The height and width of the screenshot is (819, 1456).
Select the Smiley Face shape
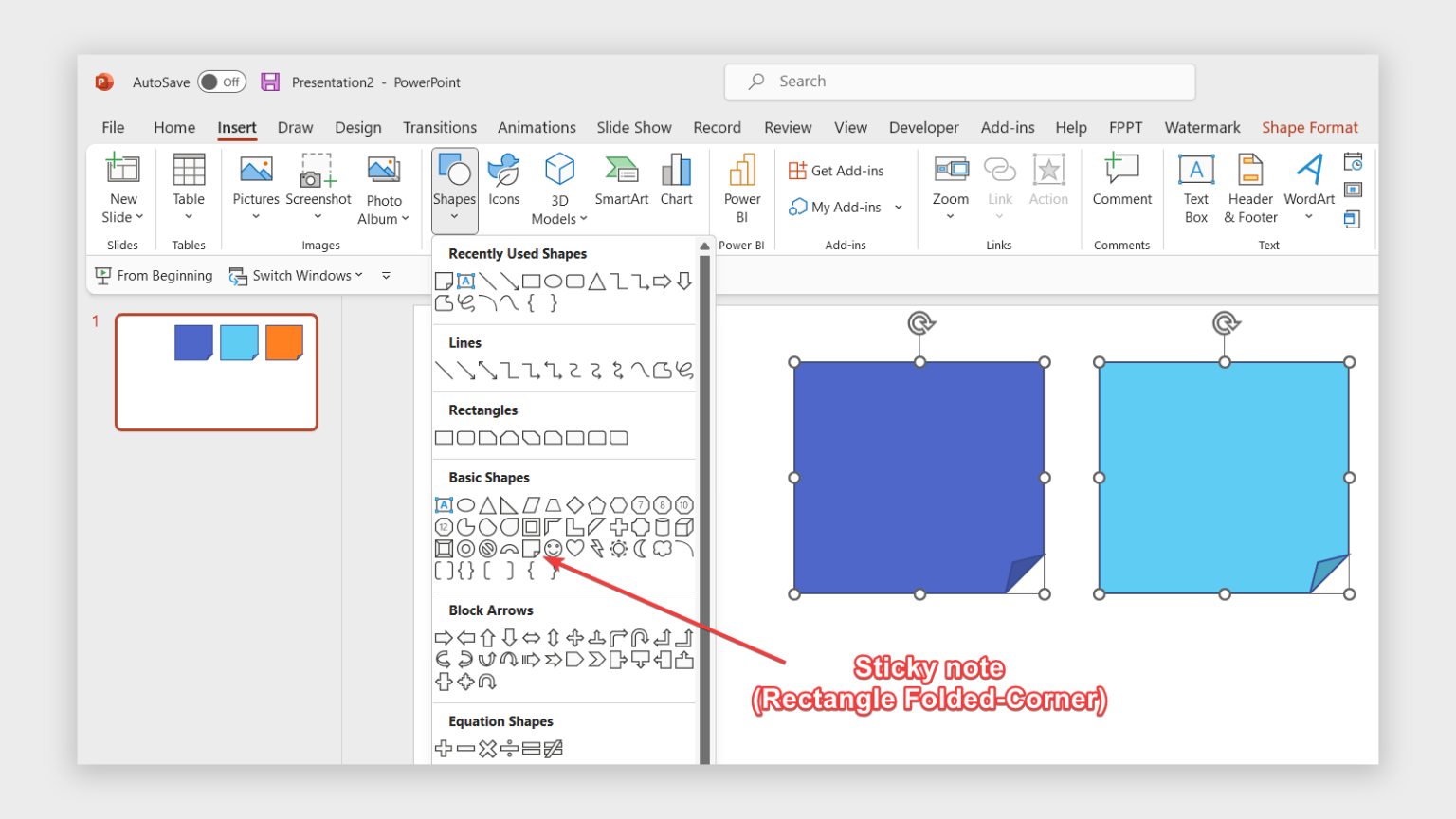tap(555, 548)
